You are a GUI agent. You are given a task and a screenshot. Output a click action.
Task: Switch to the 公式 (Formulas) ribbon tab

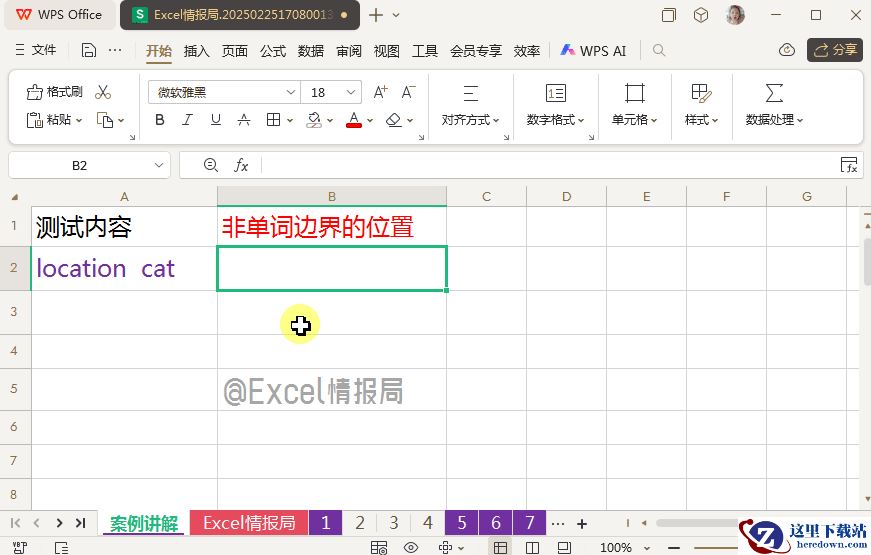point(273,51)
